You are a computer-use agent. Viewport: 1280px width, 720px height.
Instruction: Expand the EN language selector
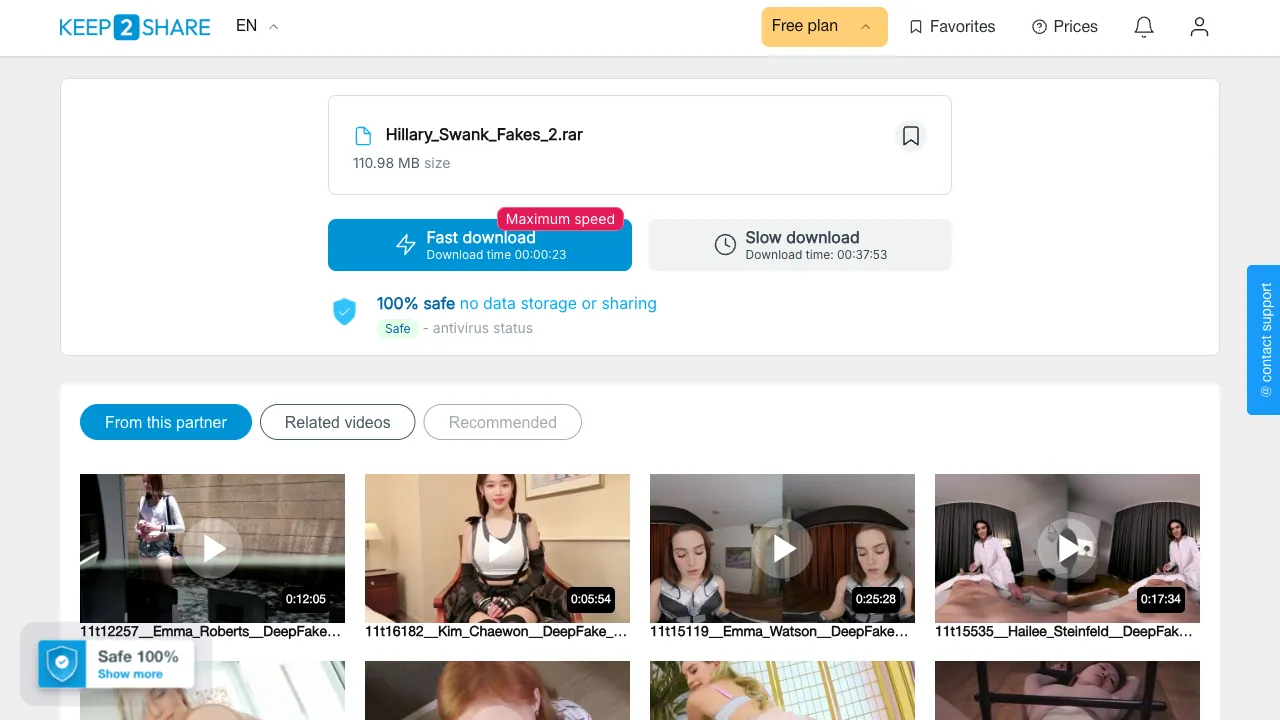[x=257, y=26]
